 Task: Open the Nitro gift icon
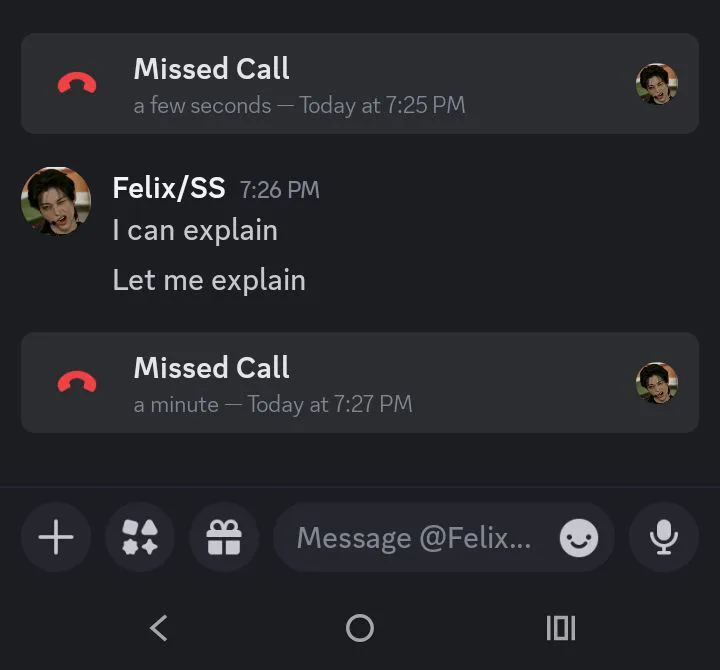[x=224, y=538]
